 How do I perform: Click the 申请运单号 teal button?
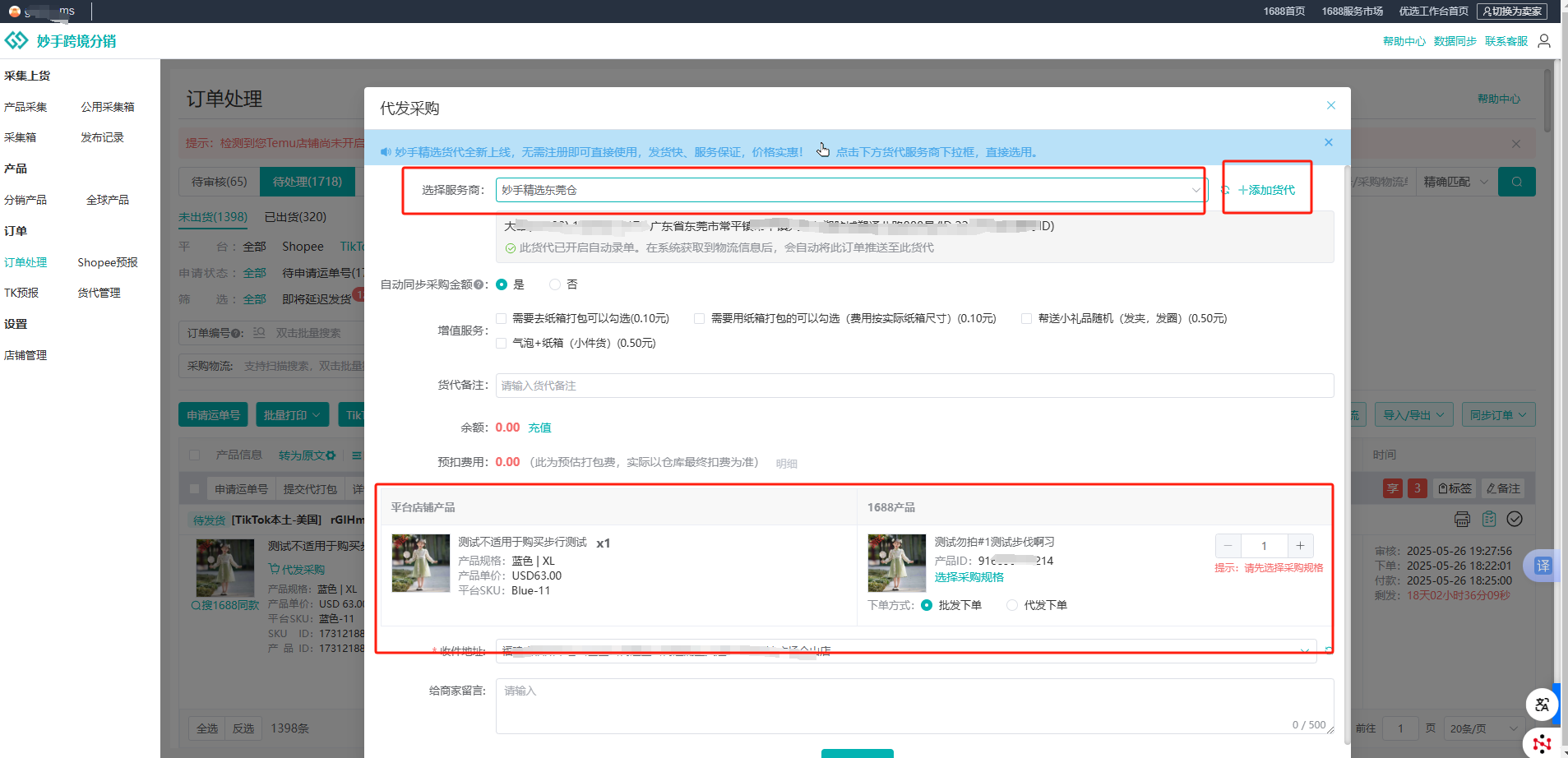pyautogui.click(x=213, y=415)
